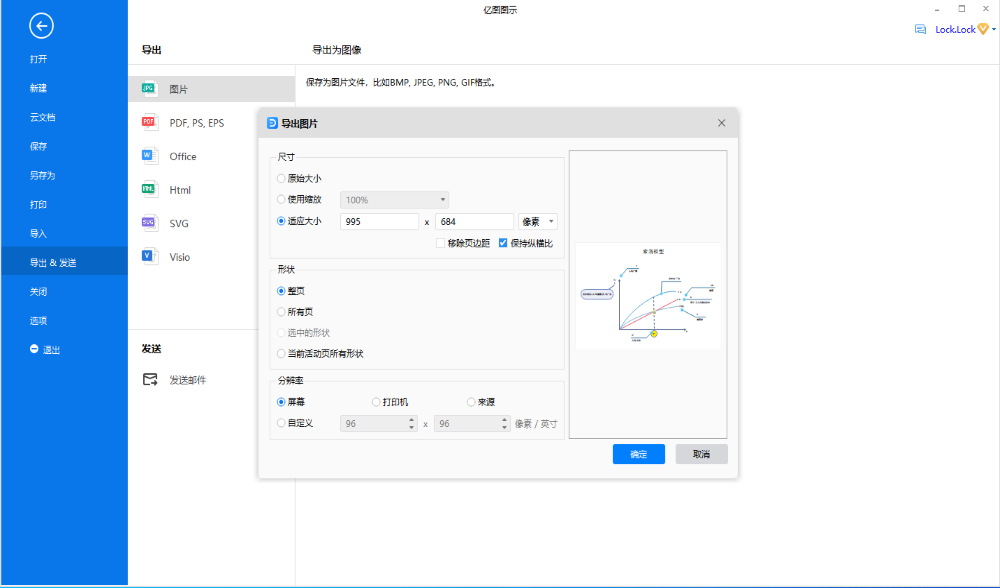
Task: Choose the PDF, PS, EPS export icon
Action: pyautogui.click(x=149, y=122)
